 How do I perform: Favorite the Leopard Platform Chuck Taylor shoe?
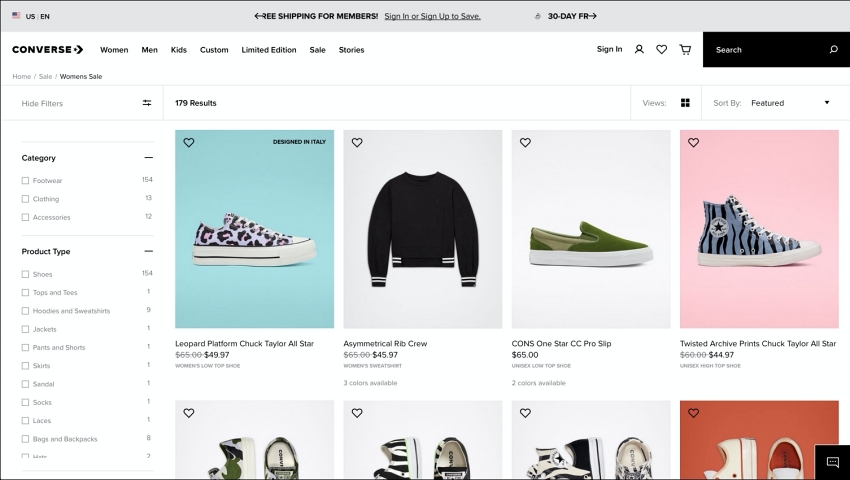pyautogui.click(x=189, y=143)
